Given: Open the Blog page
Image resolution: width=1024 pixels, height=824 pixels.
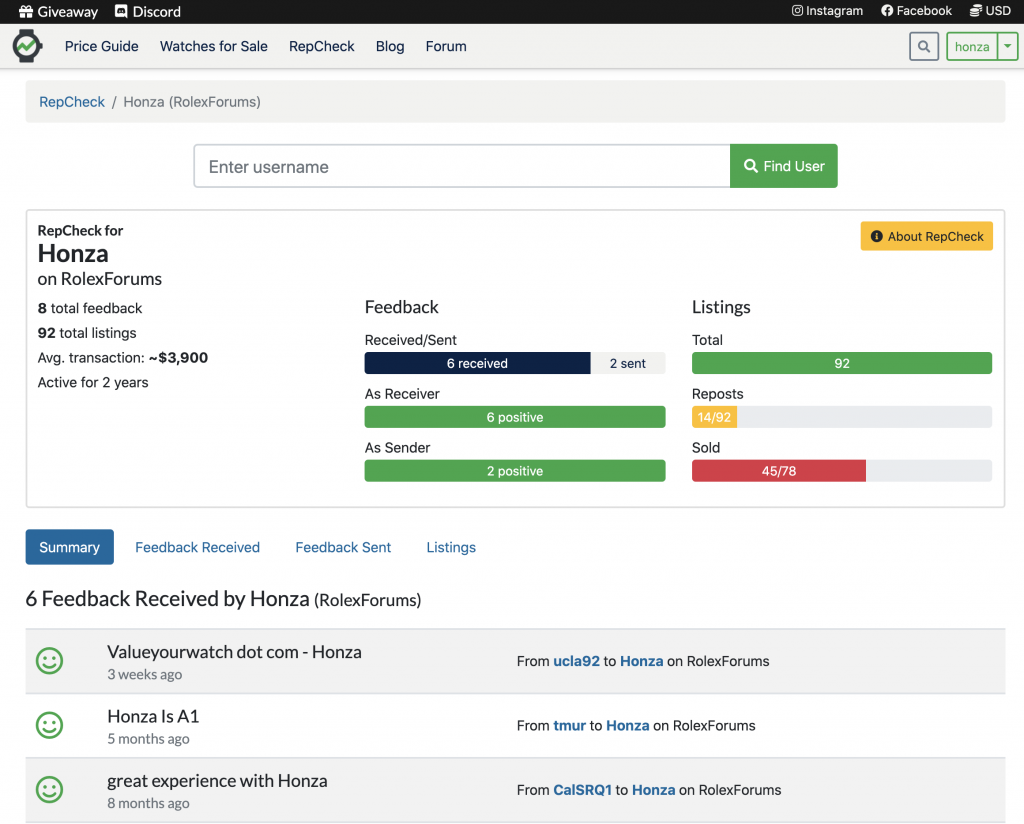Looking at the screenshot, I should coord(390,46).
